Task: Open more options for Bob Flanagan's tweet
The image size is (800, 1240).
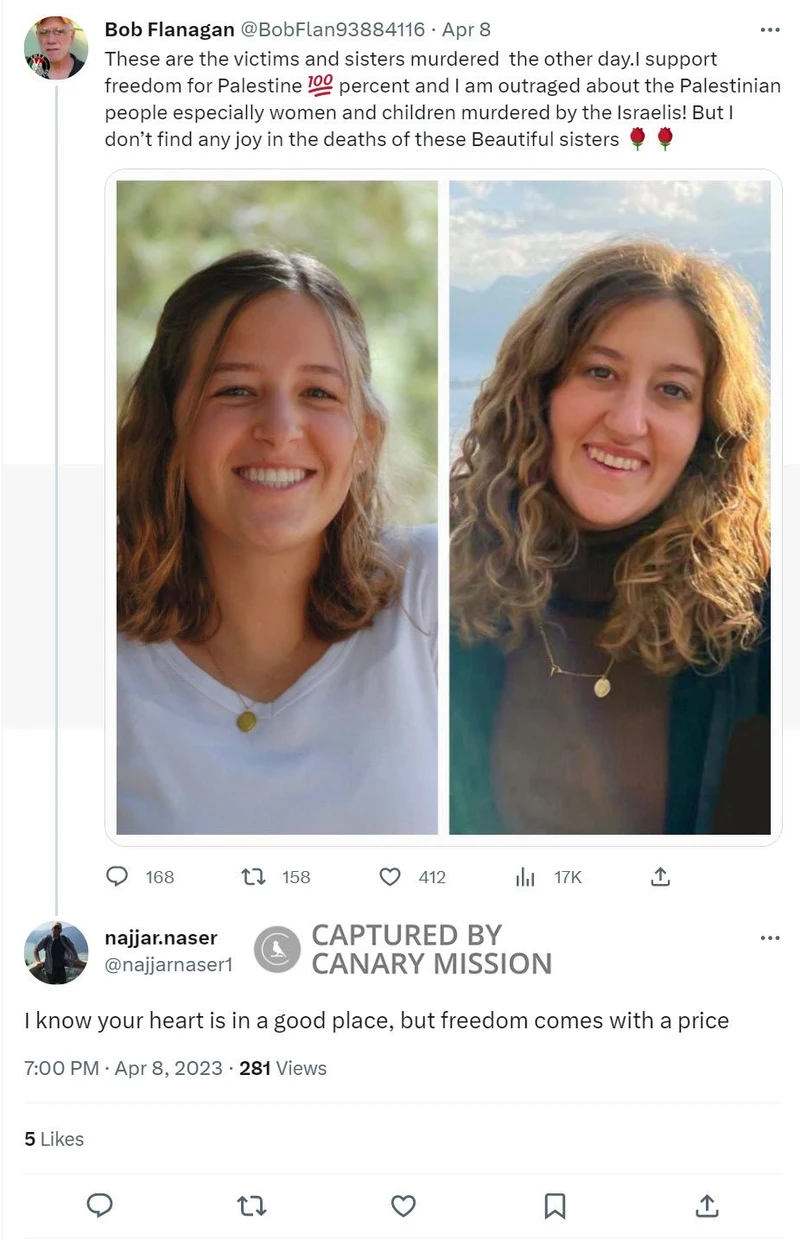Action: pyautogui.click(x=769, y=30)
